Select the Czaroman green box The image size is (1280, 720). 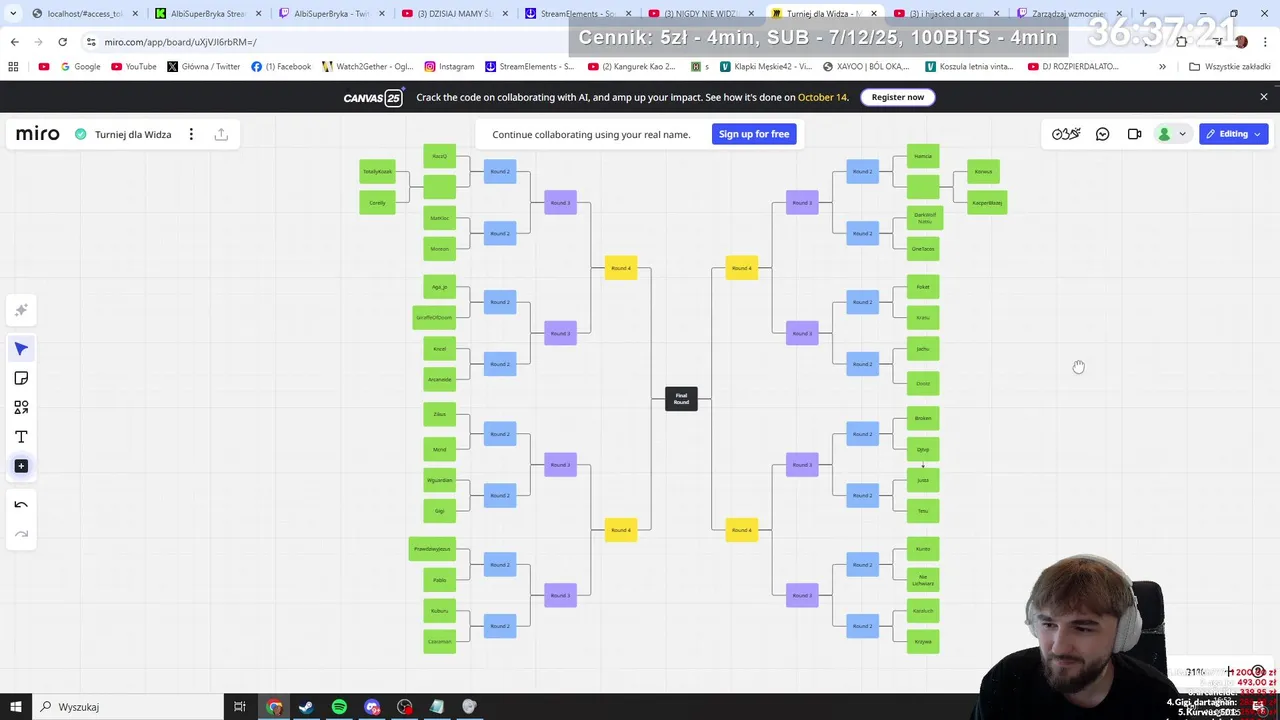[439, 641]
